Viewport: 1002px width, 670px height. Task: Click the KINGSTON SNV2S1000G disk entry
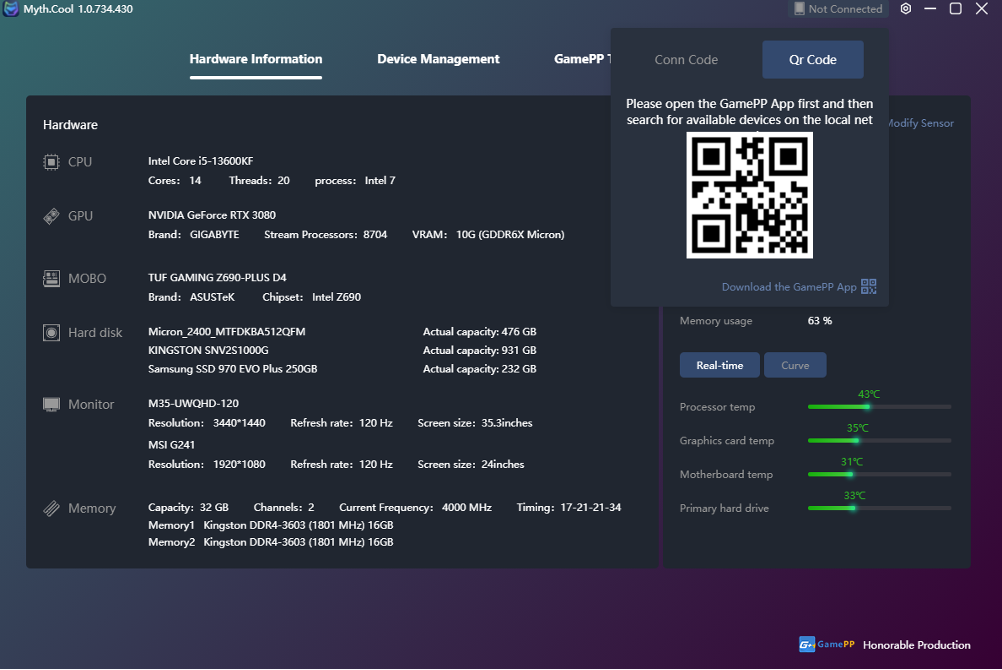click(x=208, y=350)
